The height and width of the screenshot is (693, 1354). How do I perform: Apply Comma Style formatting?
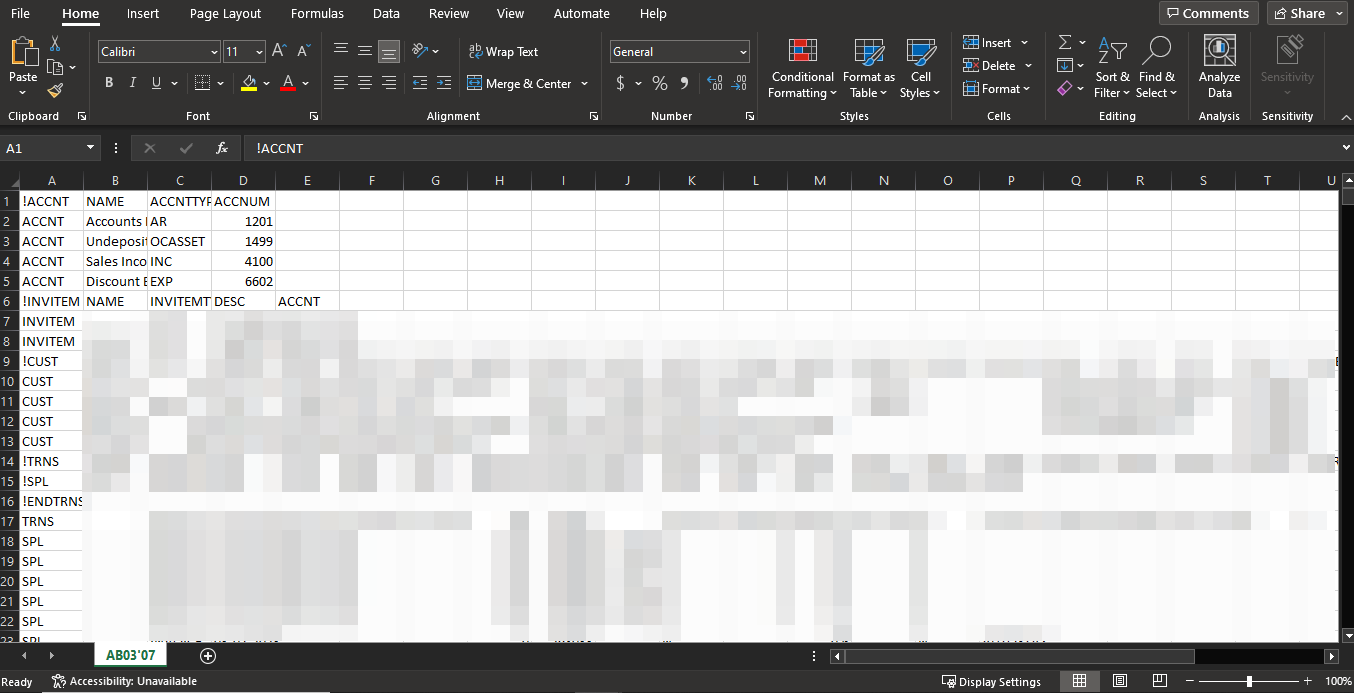(684, 83)
